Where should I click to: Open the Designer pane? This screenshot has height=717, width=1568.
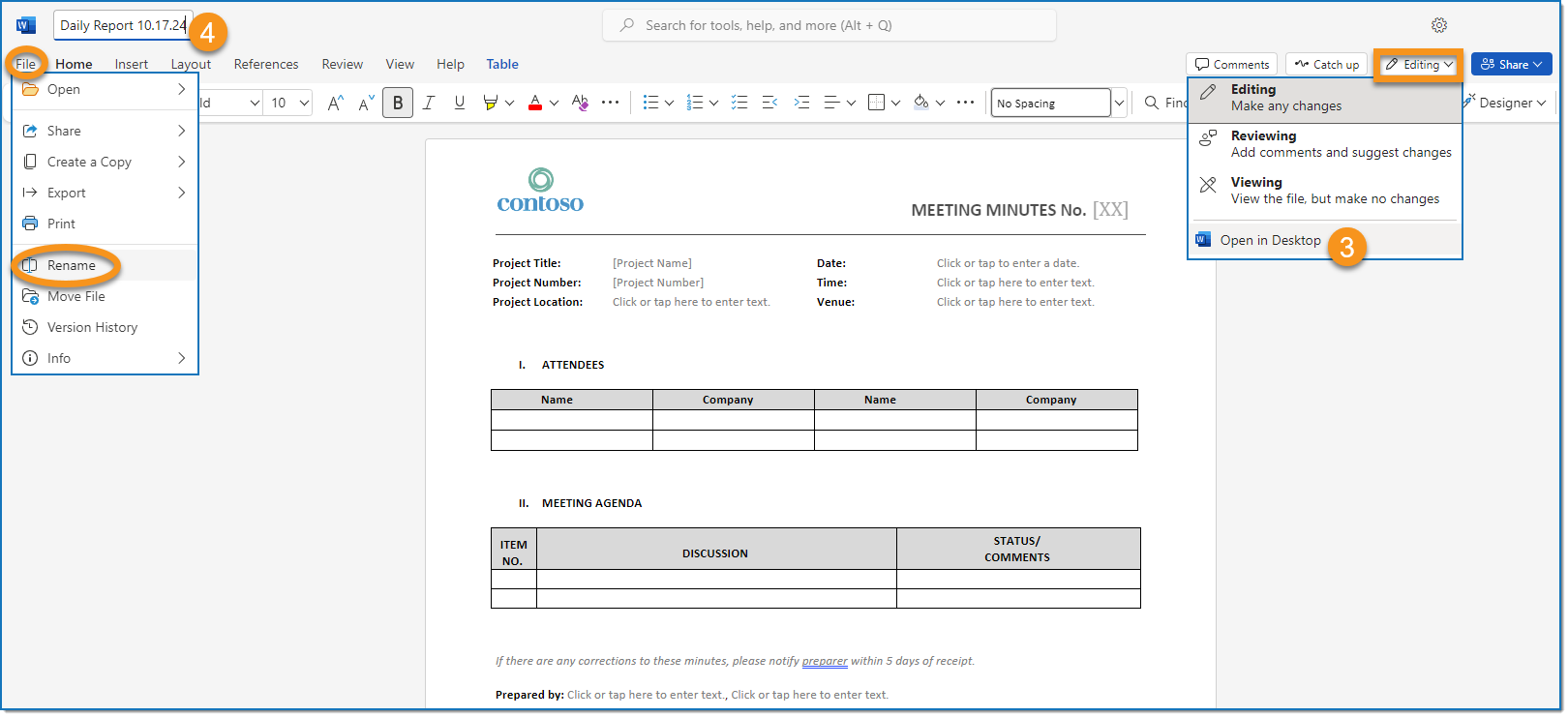pos(1507,103)
